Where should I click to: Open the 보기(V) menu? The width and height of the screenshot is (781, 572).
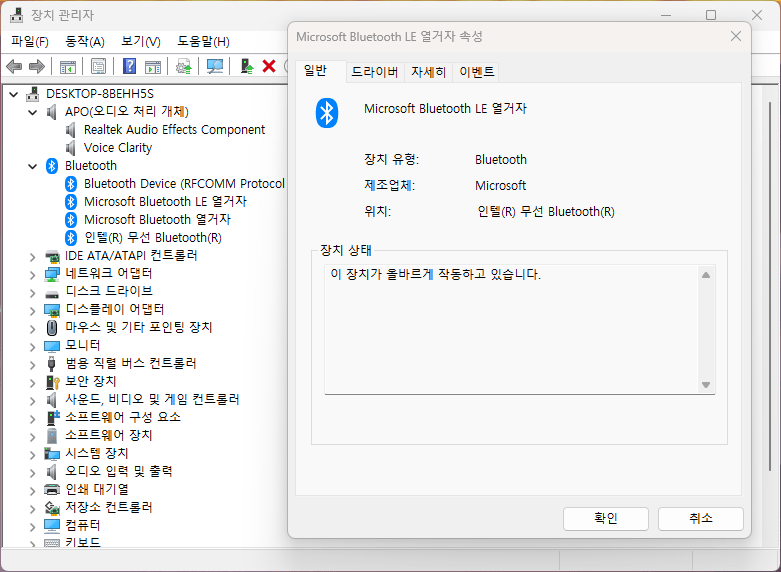click(141, 41)
